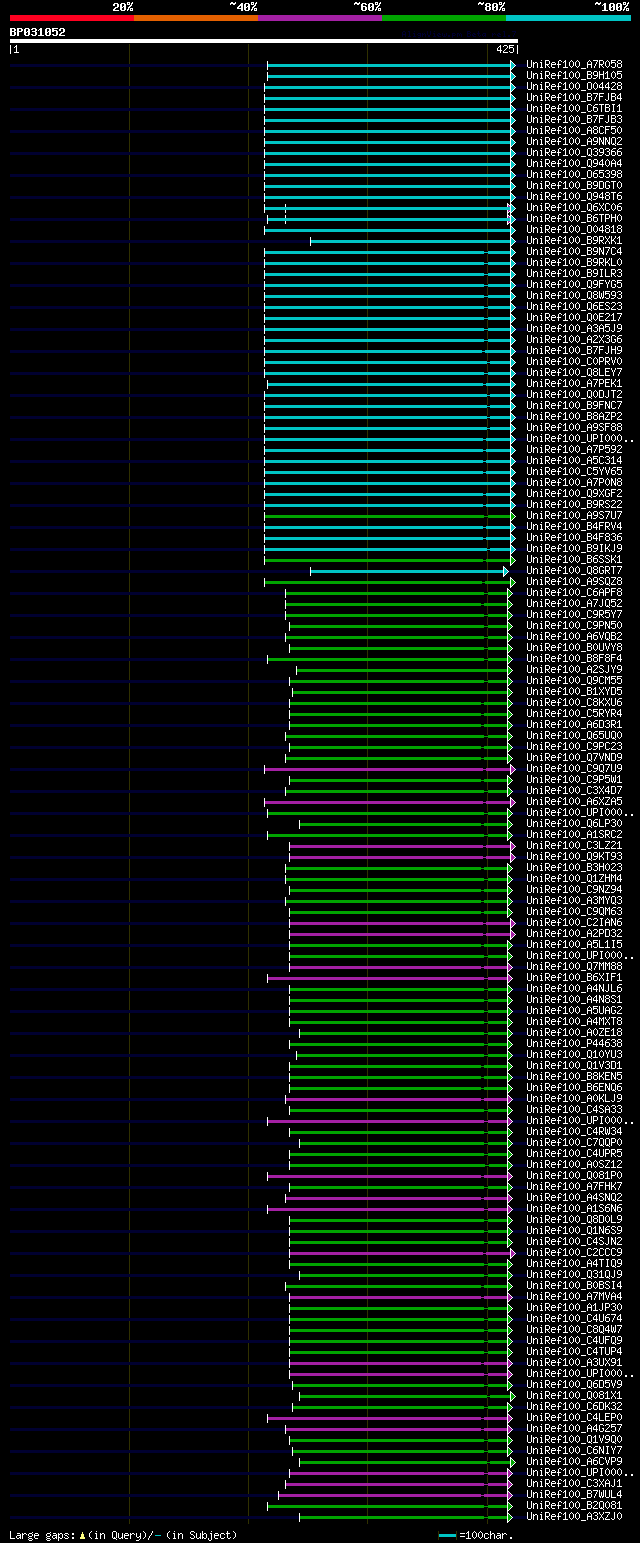Click the cyan alignment bar for UniRef100_Q94OA4
The image size is (640, 1543).
[388, 163]
